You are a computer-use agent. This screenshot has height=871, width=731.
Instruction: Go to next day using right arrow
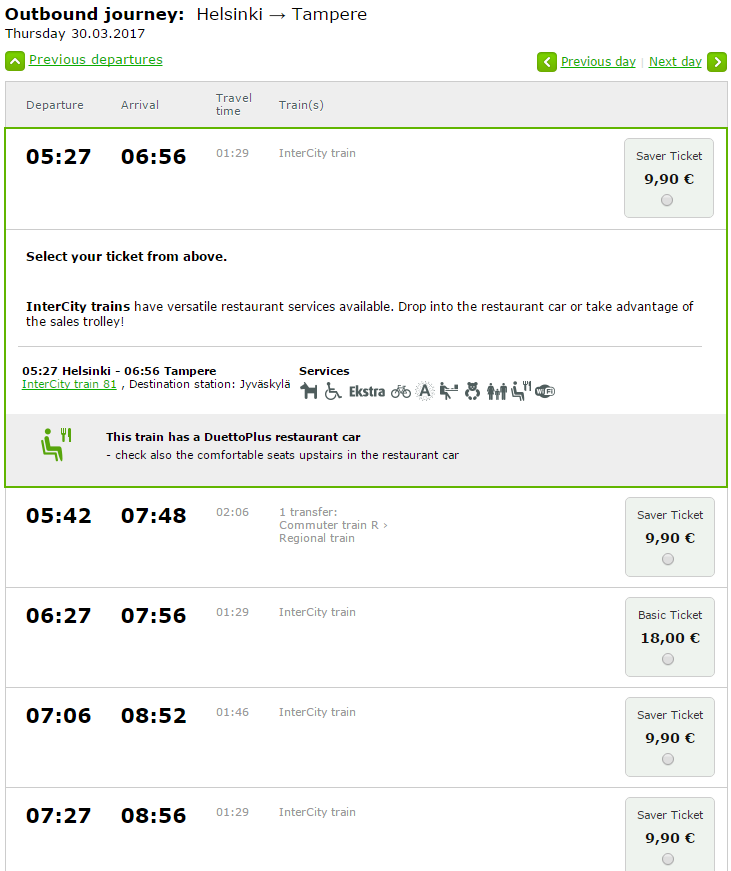717,62
